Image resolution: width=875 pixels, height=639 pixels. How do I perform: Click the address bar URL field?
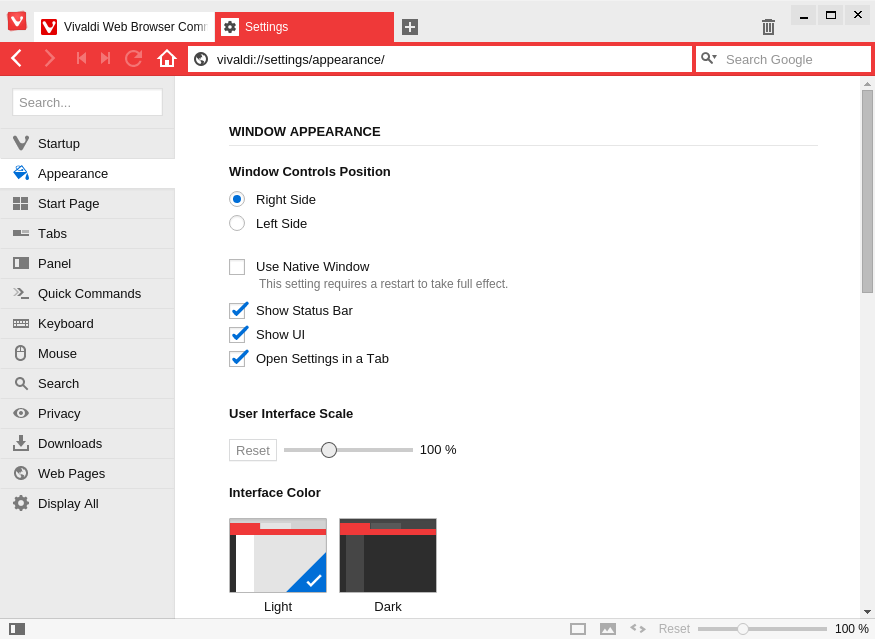(x=440, y=59)
